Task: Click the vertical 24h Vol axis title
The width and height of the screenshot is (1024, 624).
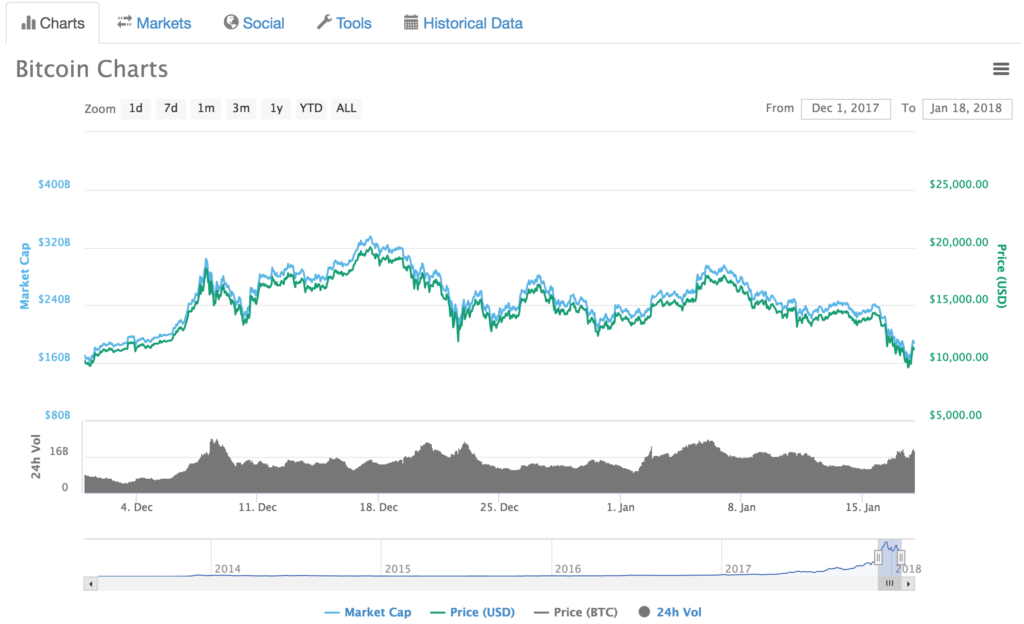Action: 36,457
